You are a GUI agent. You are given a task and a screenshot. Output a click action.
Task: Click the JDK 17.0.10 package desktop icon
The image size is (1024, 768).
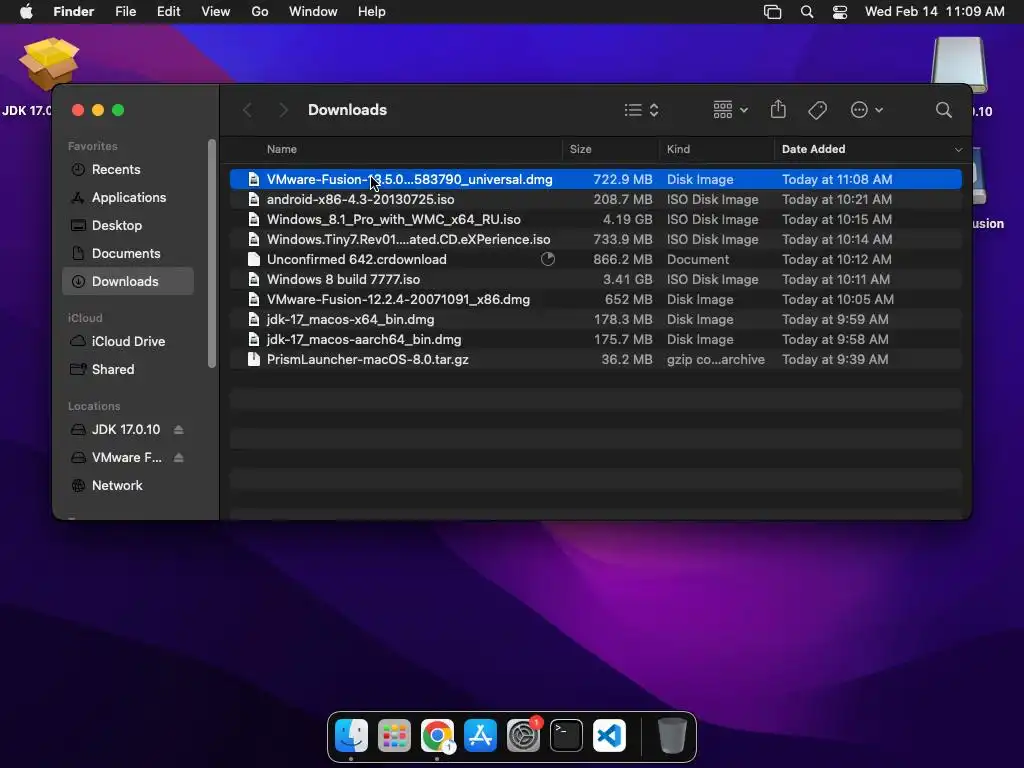(49, 64)
